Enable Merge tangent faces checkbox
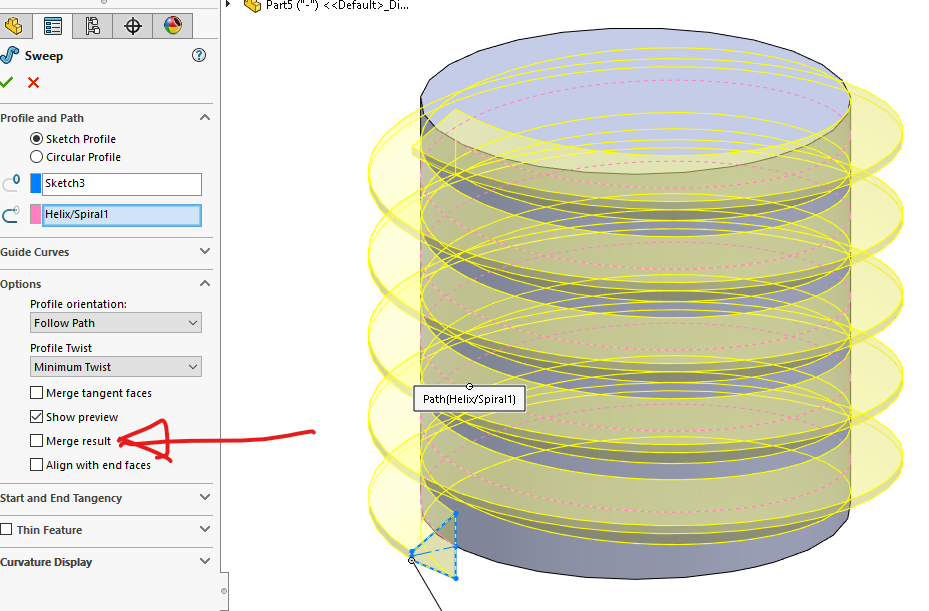 click(x=36, y=393)
